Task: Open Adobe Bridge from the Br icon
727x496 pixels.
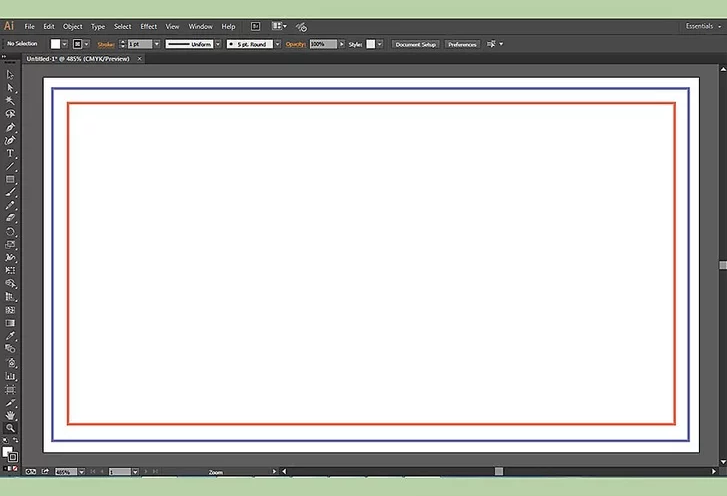Action: pos(255,26)
